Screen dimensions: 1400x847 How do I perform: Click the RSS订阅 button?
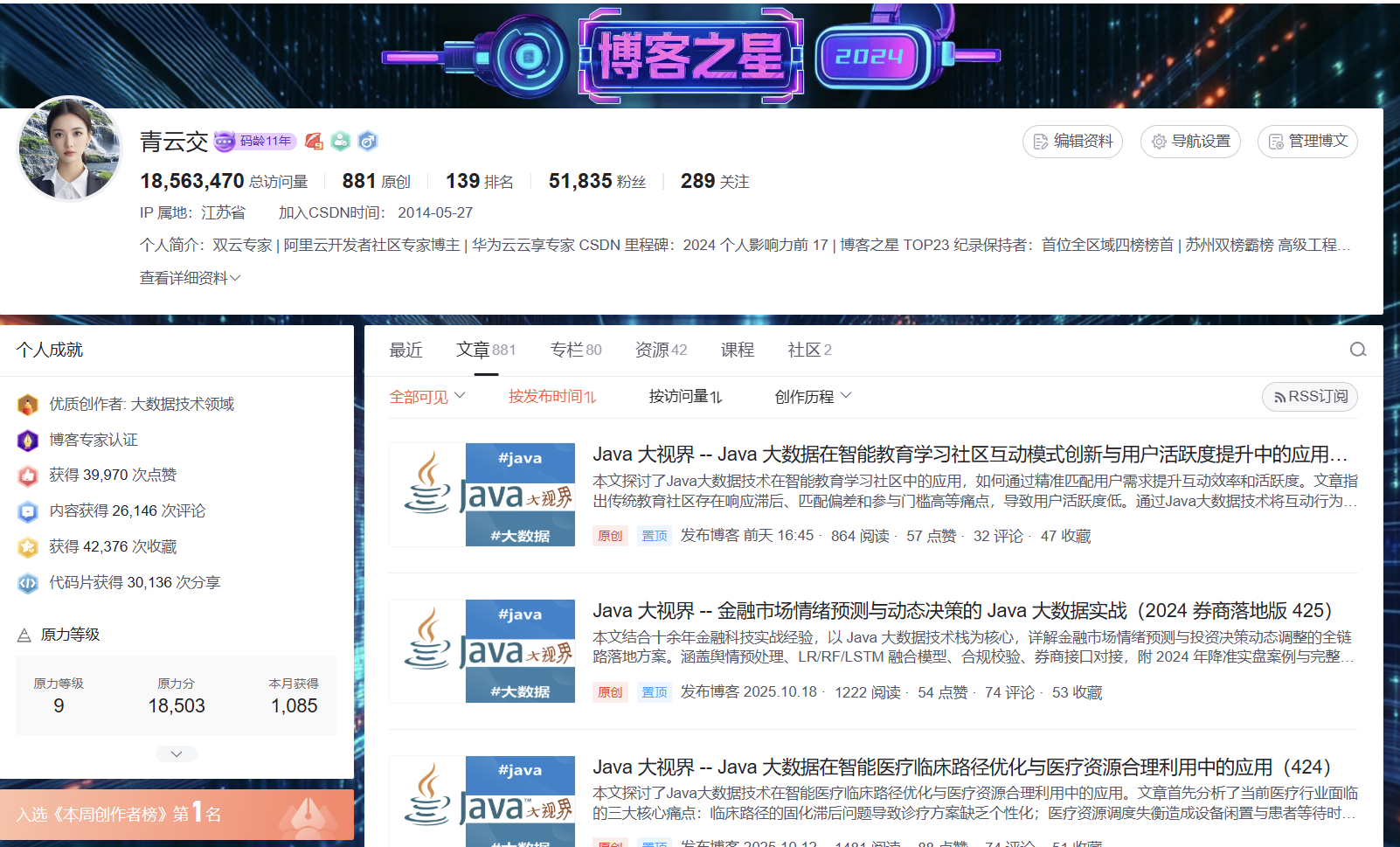coord(1310,397)
